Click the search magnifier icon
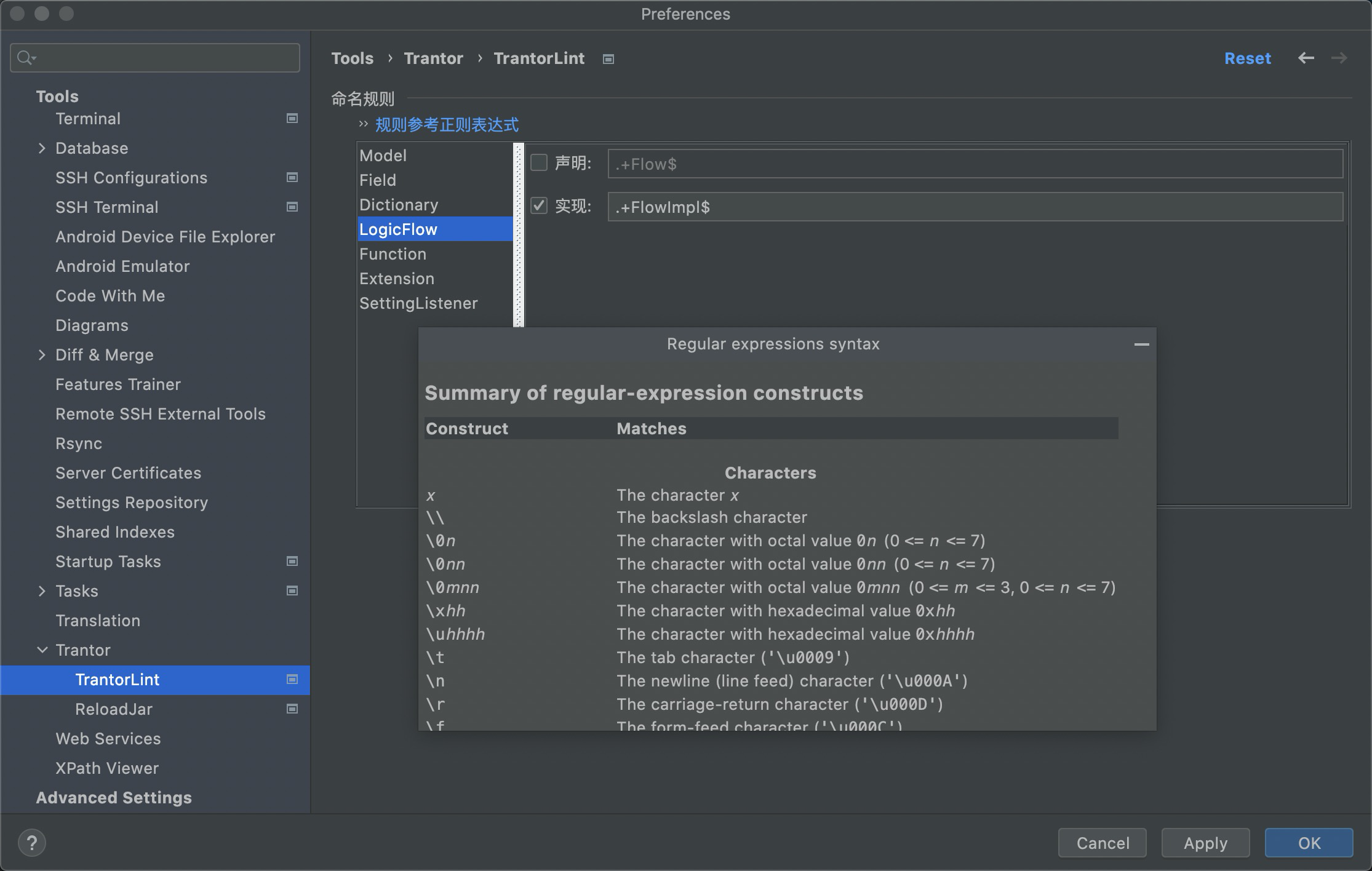This screenshot has width=1372, height=871. click(25, 58)
